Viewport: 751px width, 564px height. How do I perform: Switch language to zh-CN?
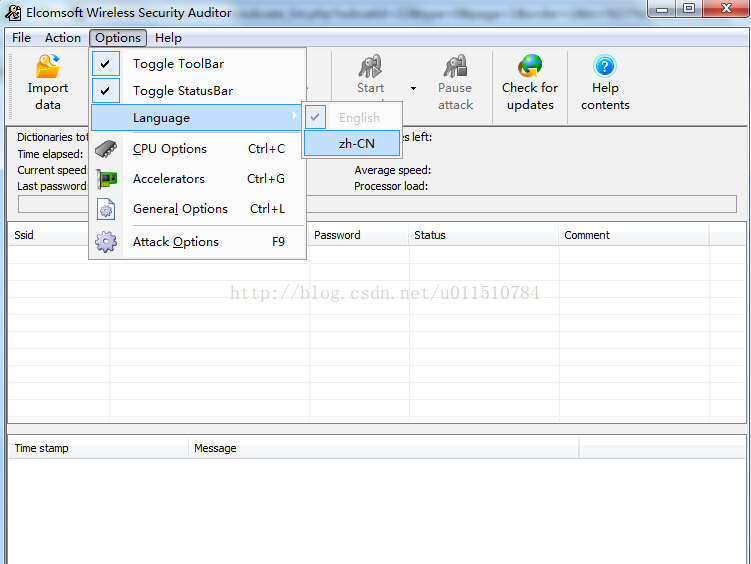point(352,143)
